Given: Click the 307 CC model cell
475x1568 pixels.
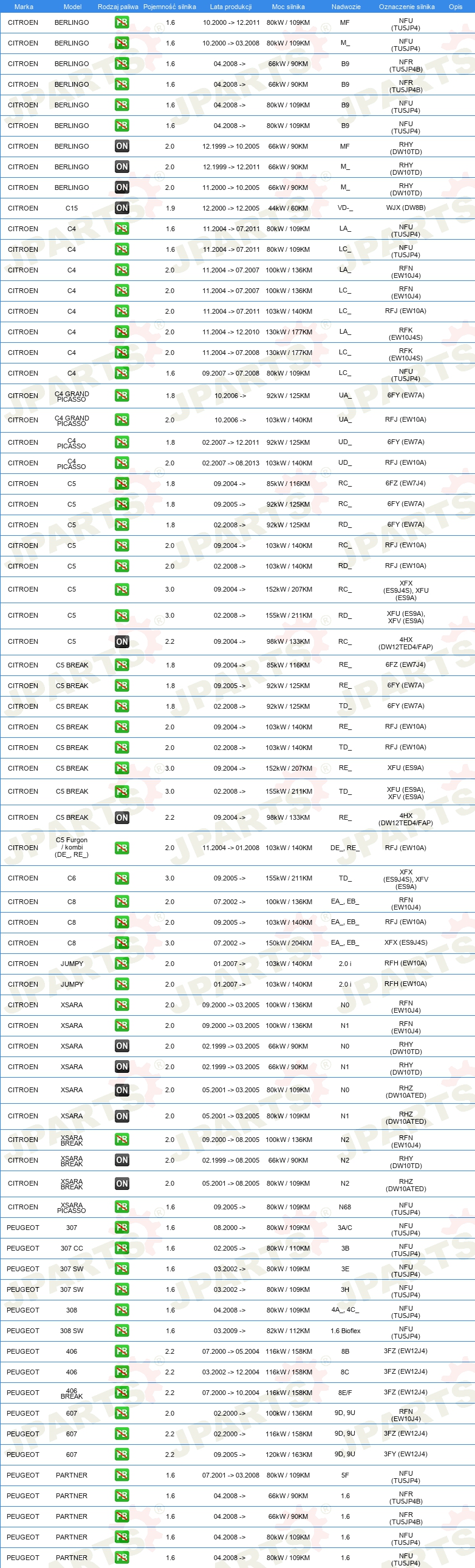Looking at the screenshot, I should pos(72,1248).
